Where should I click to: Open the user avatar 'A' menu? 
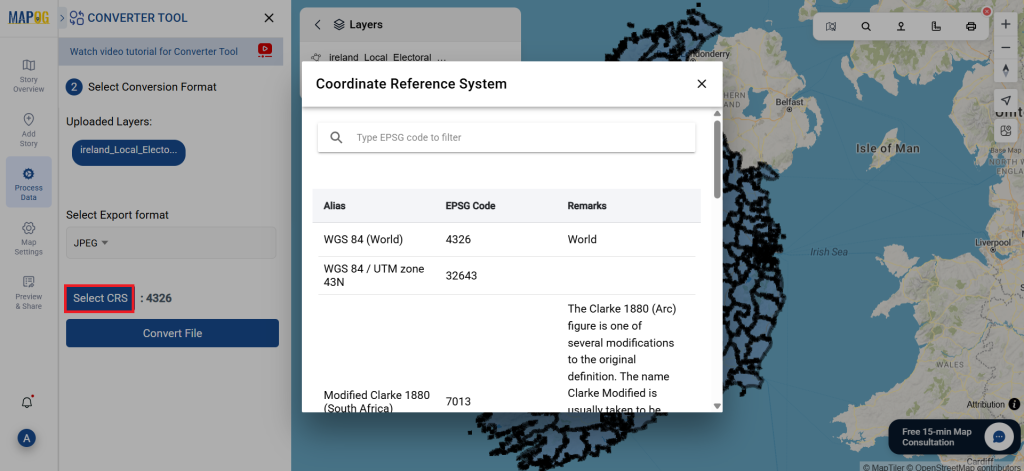(x=27, y=438)
